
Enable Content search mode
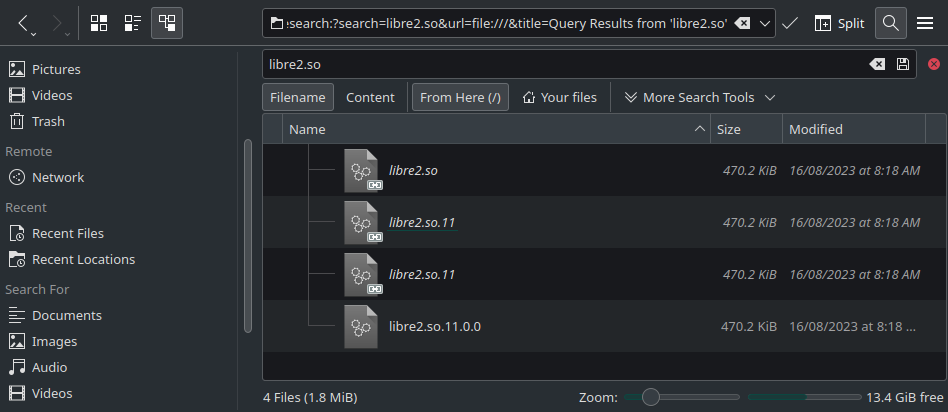coord(370,97)
